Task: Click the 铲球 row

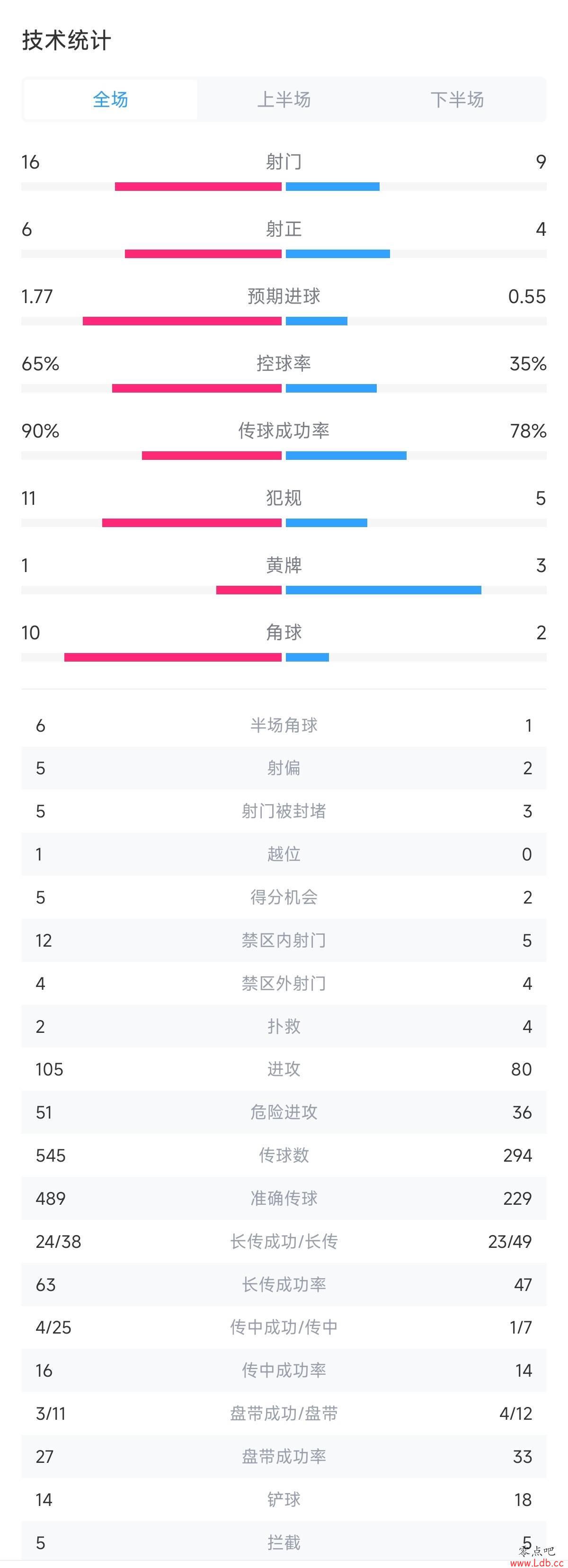Action: point(284,1500)
